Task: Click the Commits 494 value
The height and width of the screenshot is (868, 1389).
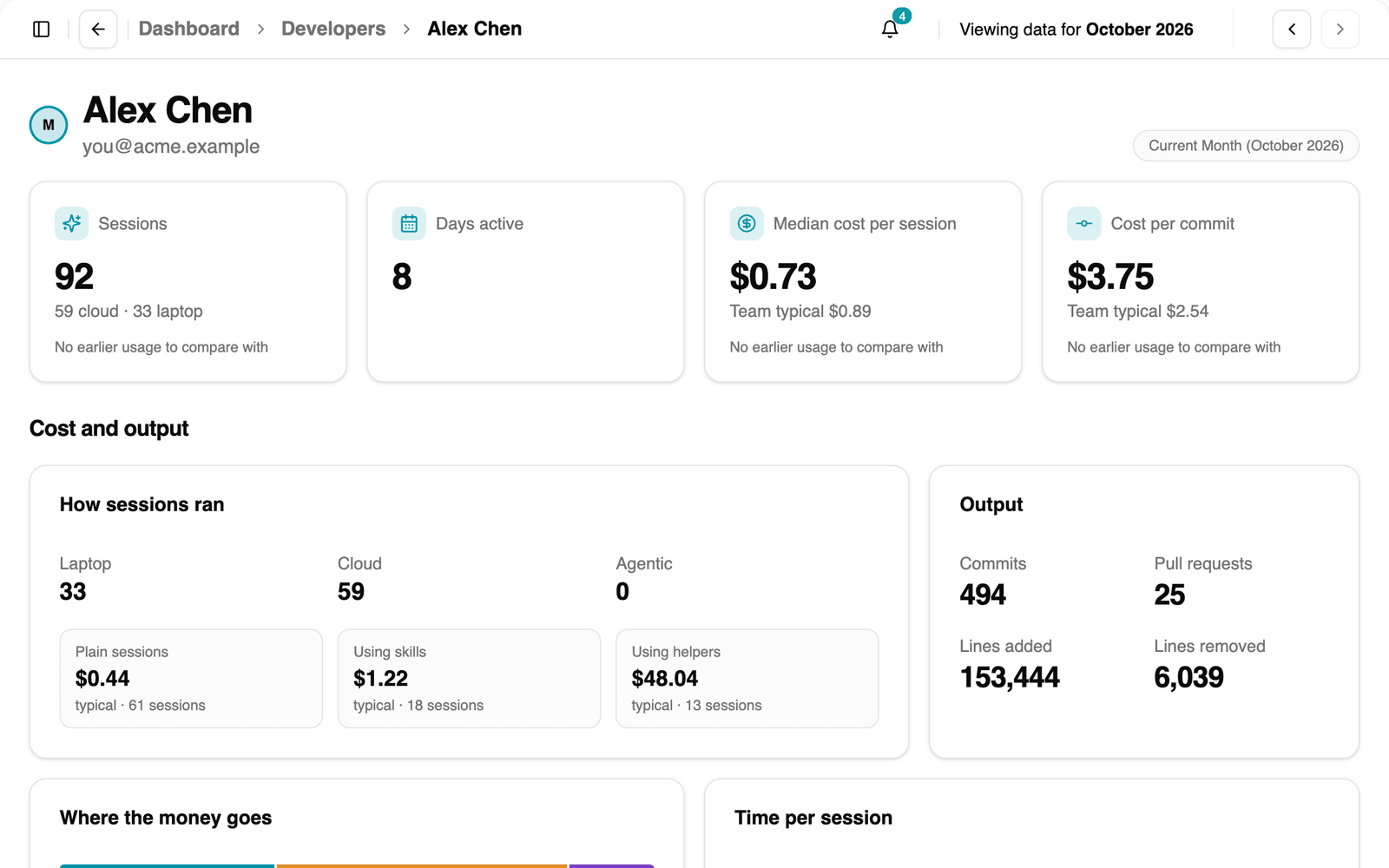Action: pos(983,595)
